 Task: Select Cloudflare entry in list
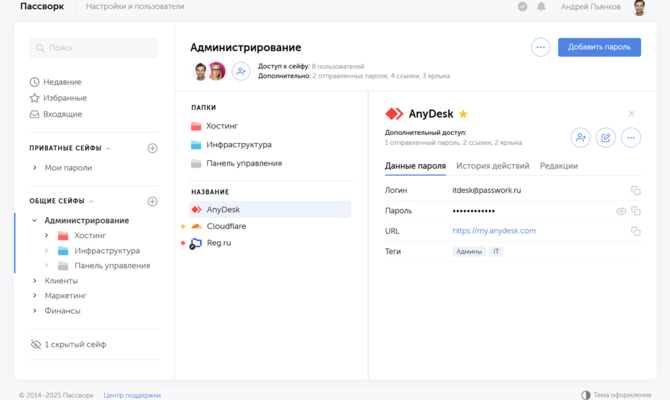(226, 226)
